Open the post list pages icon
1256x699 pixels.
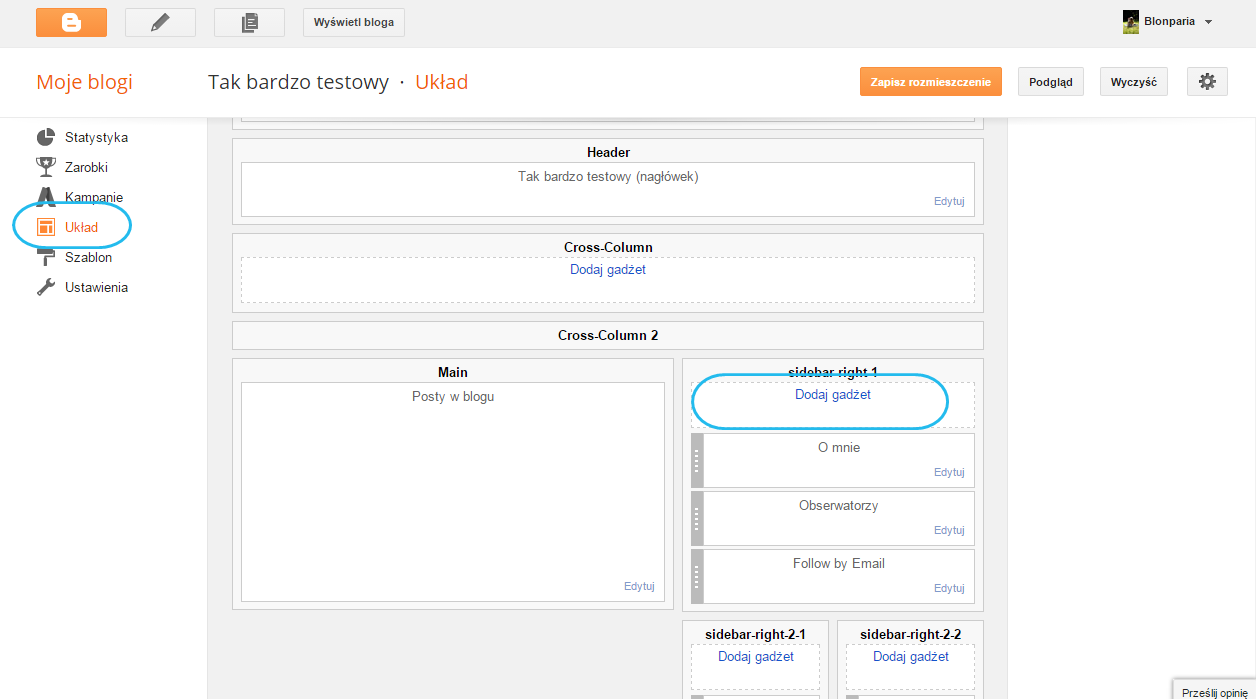249,22
